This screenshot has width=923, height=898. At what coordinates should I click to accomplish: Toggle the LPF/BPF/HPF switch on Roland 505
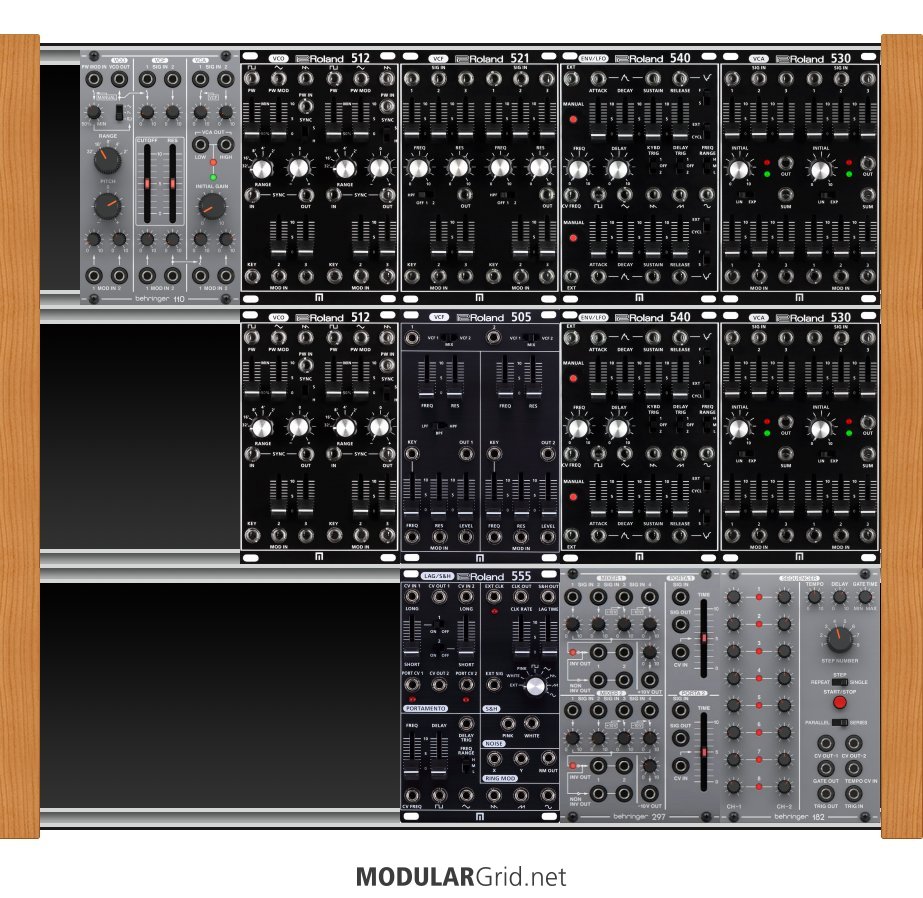(439, 425)
